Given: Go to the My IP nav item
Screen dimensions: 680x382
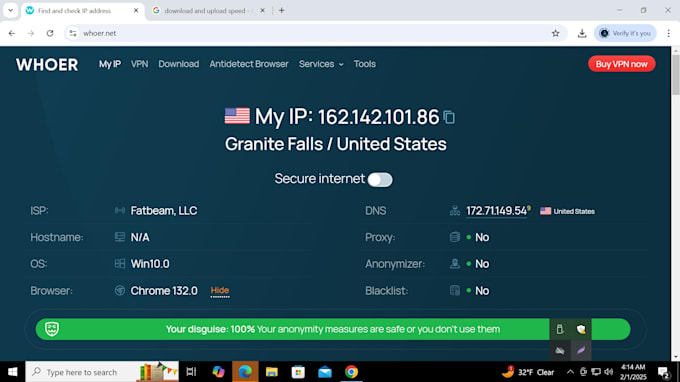Looking at the screenshot, I should click(x=110, y=64).
